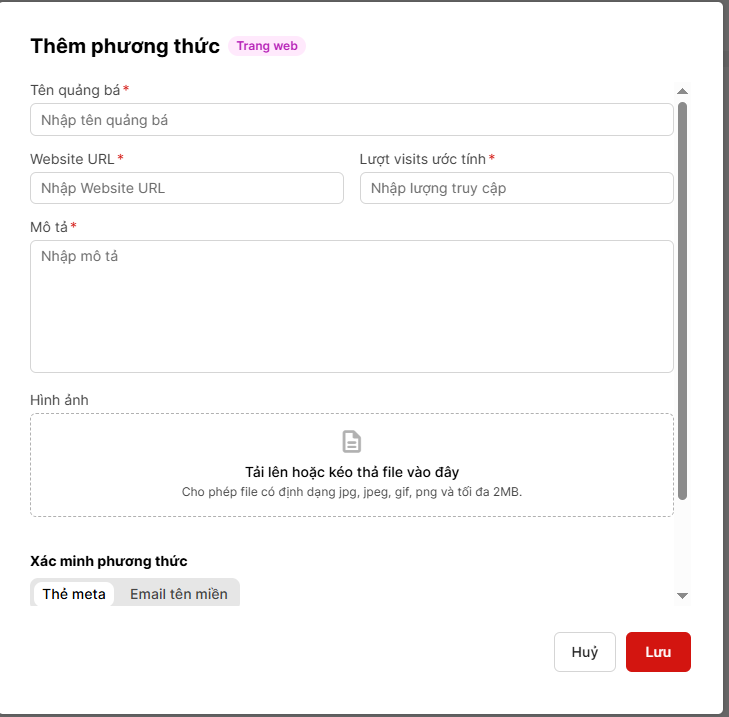Click the Tên quảng bá label
Image resolution: width=729 pixels, height=717 pixels.
pos(75,90)
